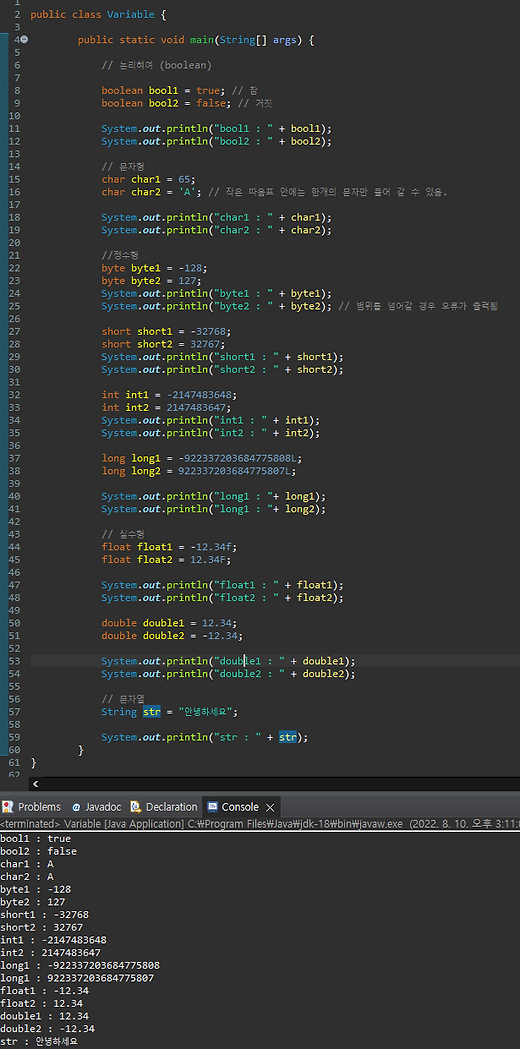Click line number 53 in the gutter
520x1049 pixels.
(x=14, y=661)
